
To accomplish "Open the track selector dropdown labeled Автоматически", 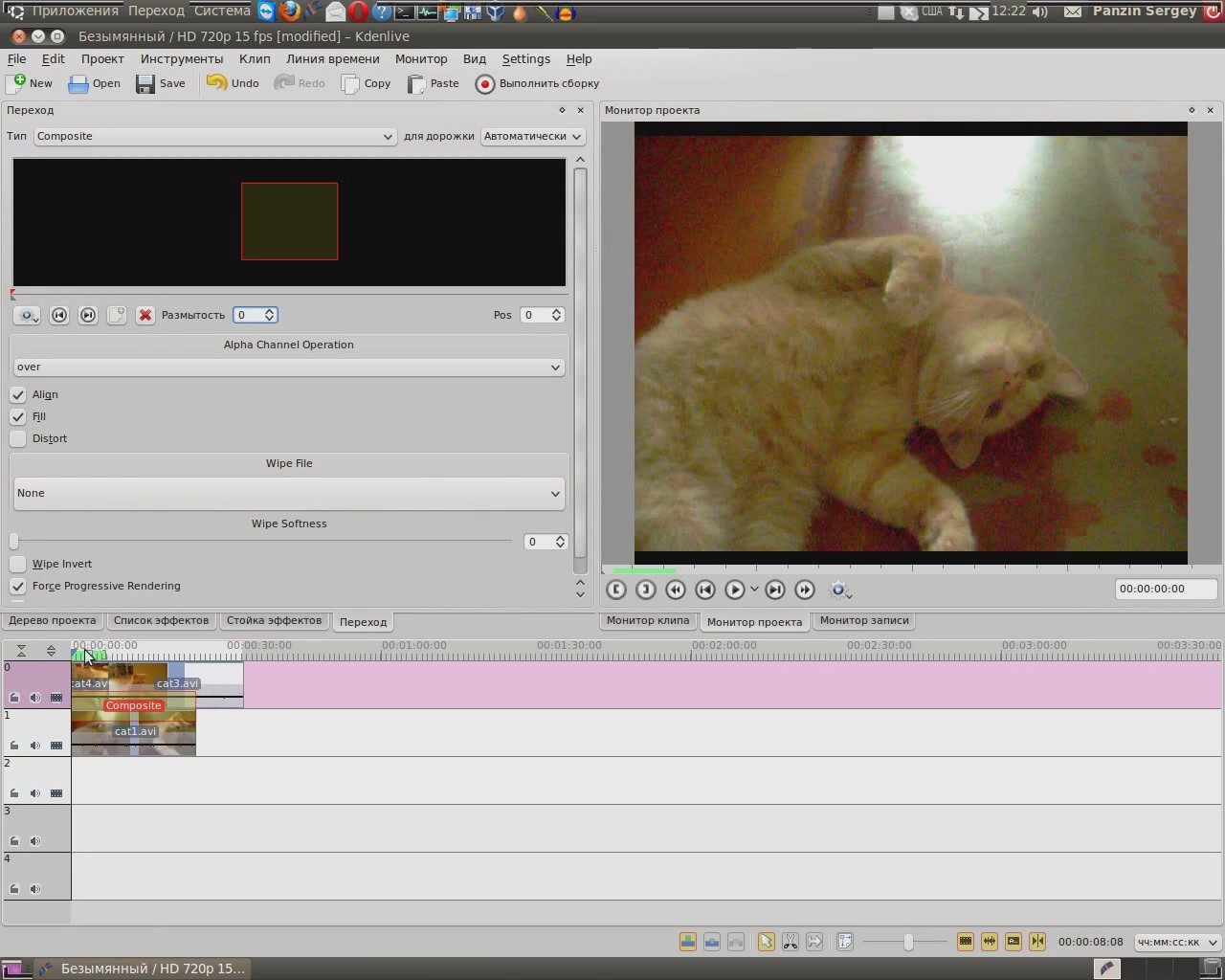I will tap(533, 136).
